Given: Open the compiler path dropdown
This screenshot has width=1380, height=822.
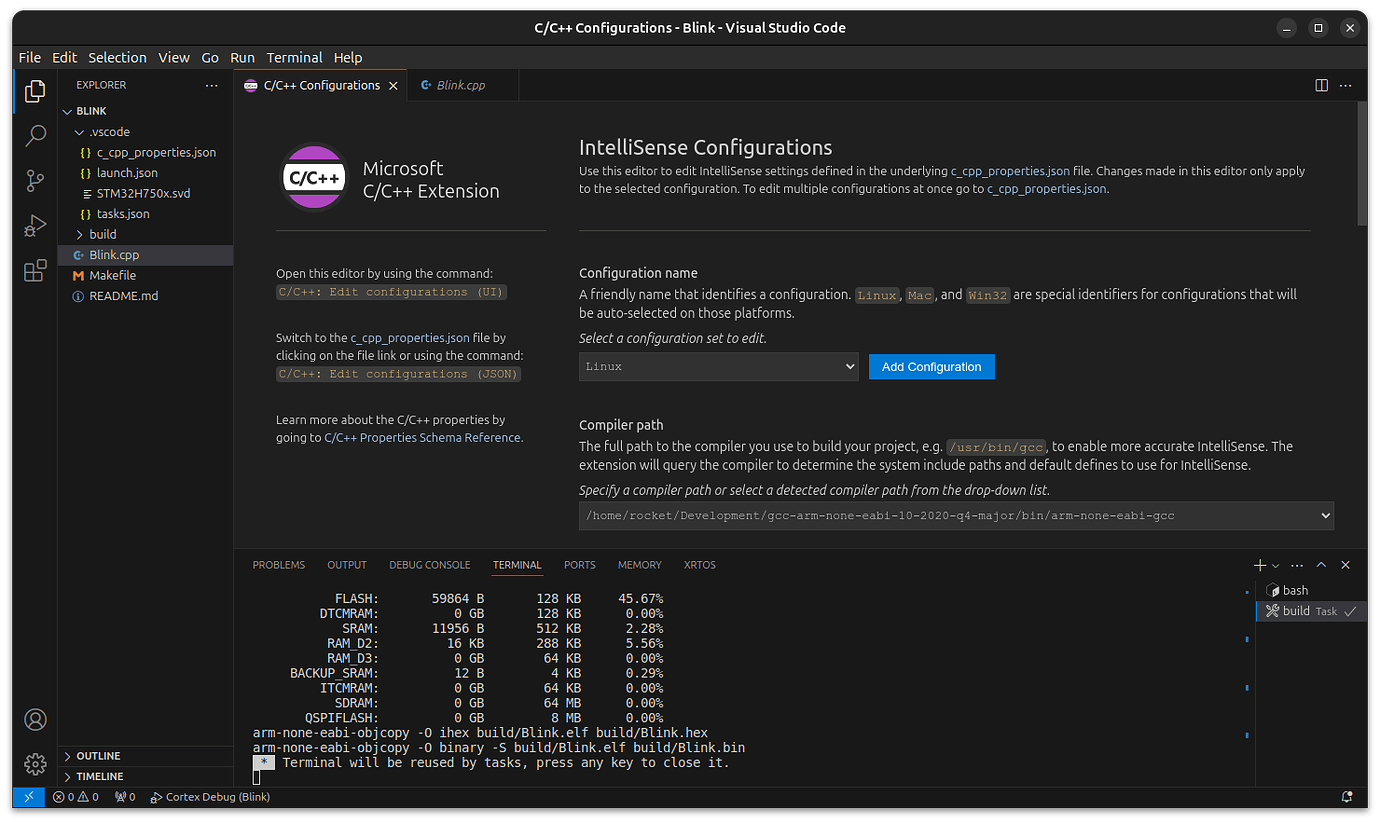Looking at the screenshot, I should click(x=1322, y=515).
